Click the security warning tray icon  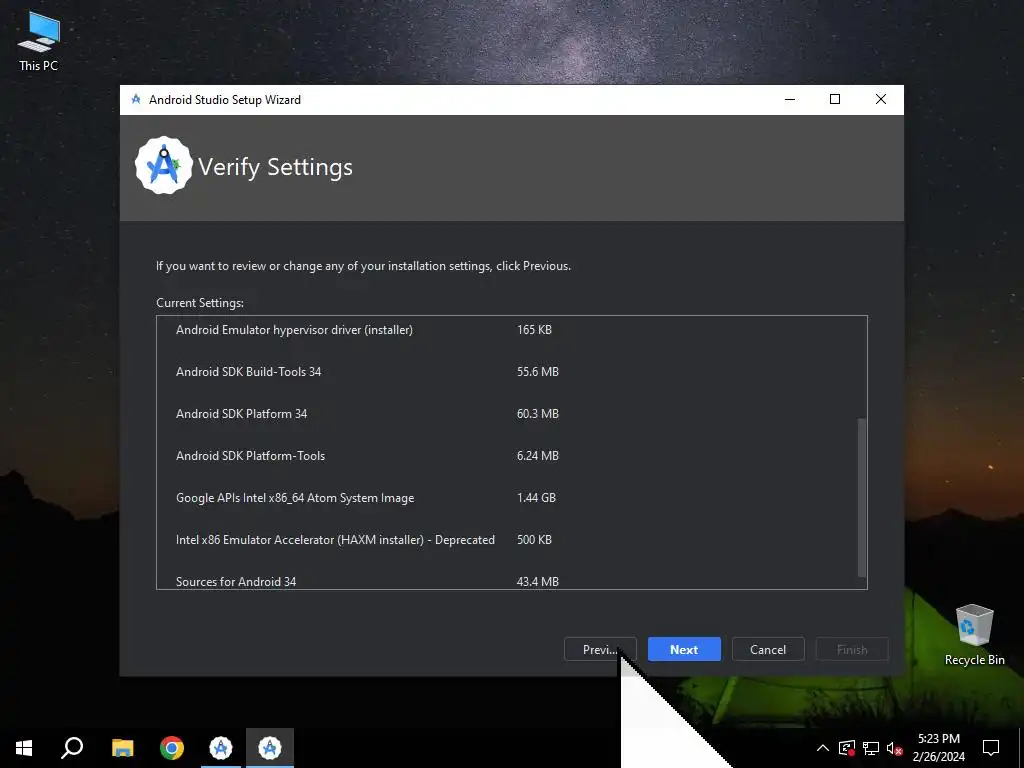[847, 748]
